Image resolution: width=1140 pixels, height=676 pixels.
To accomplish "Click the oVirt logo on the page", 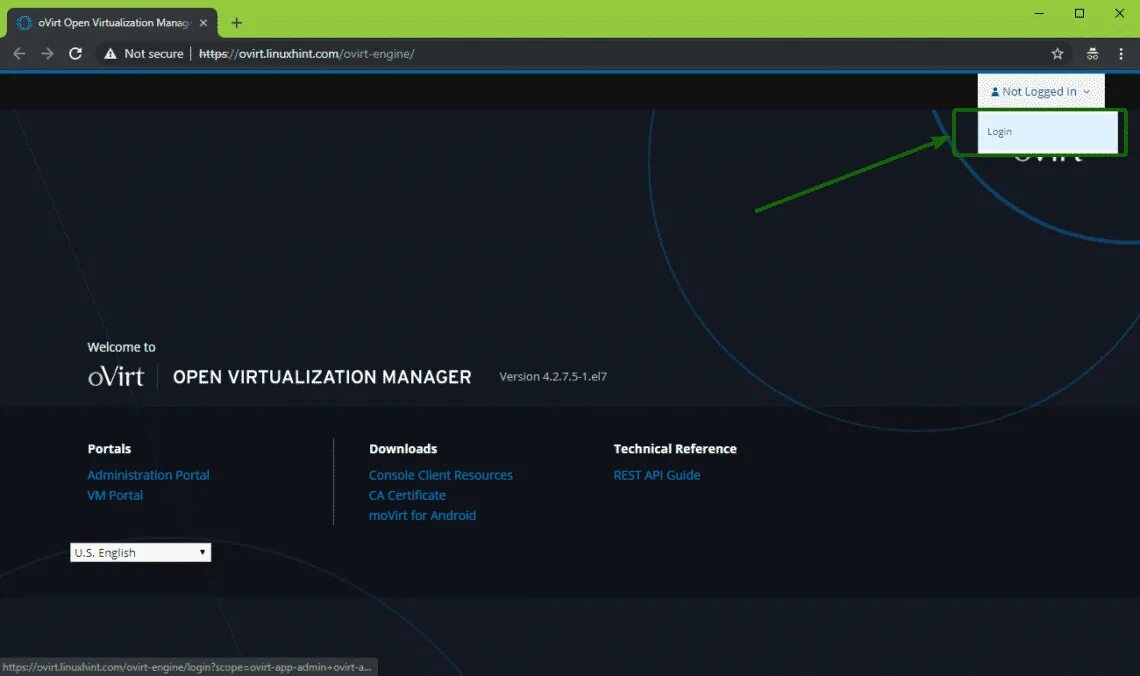I will pyautogui.click(x=117, y=376).
